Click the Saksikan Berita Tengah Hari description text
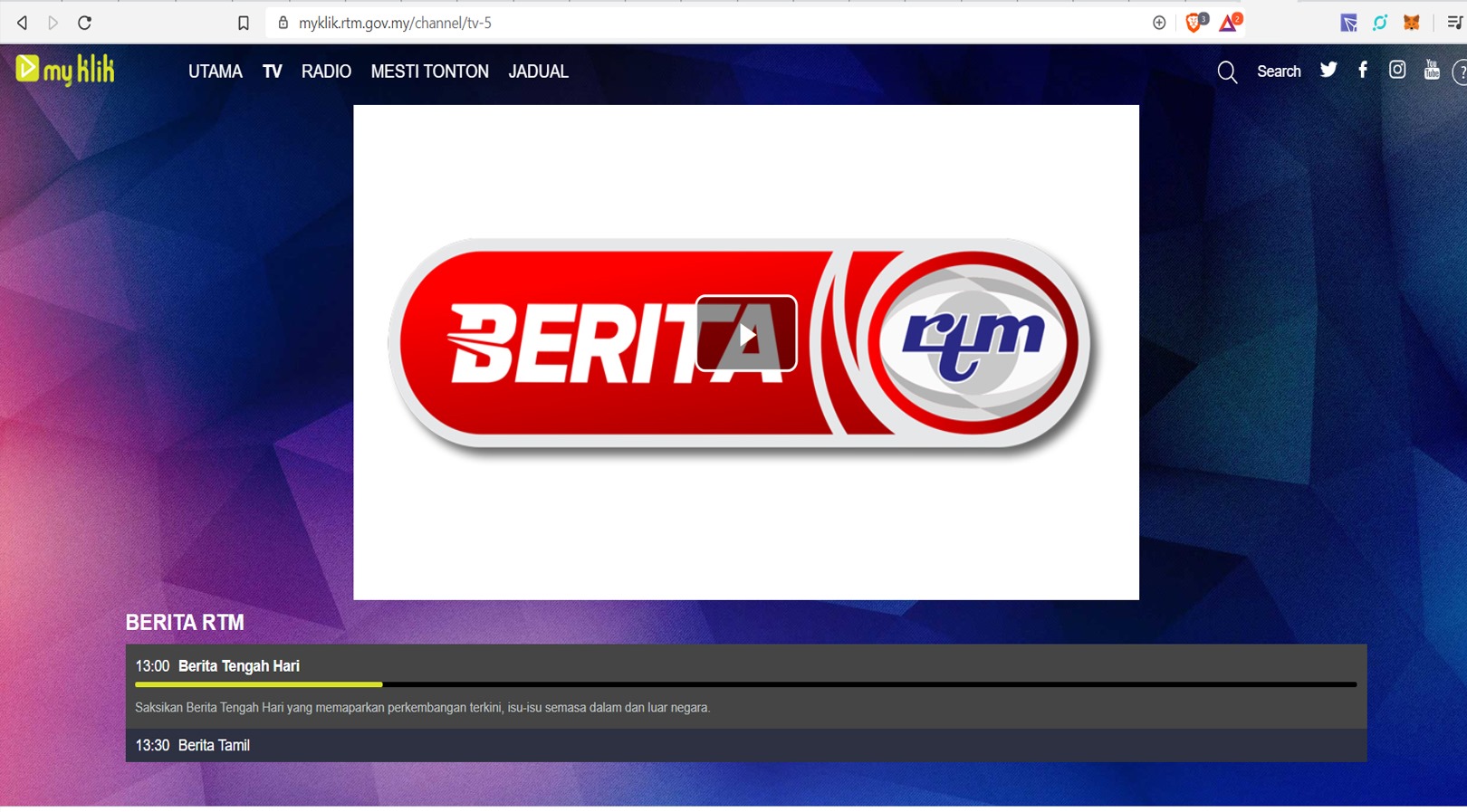Image resolution: width=1467 pixels, height=812 pixels. pos(422,708)
